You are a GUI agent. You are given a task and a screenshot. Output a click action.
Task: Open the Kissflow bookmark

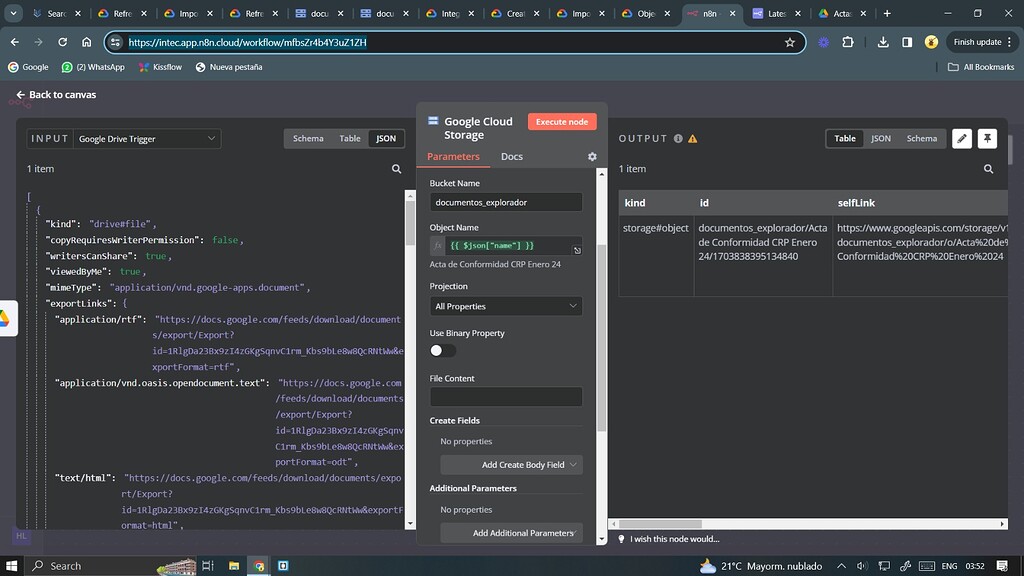[160, 67]
